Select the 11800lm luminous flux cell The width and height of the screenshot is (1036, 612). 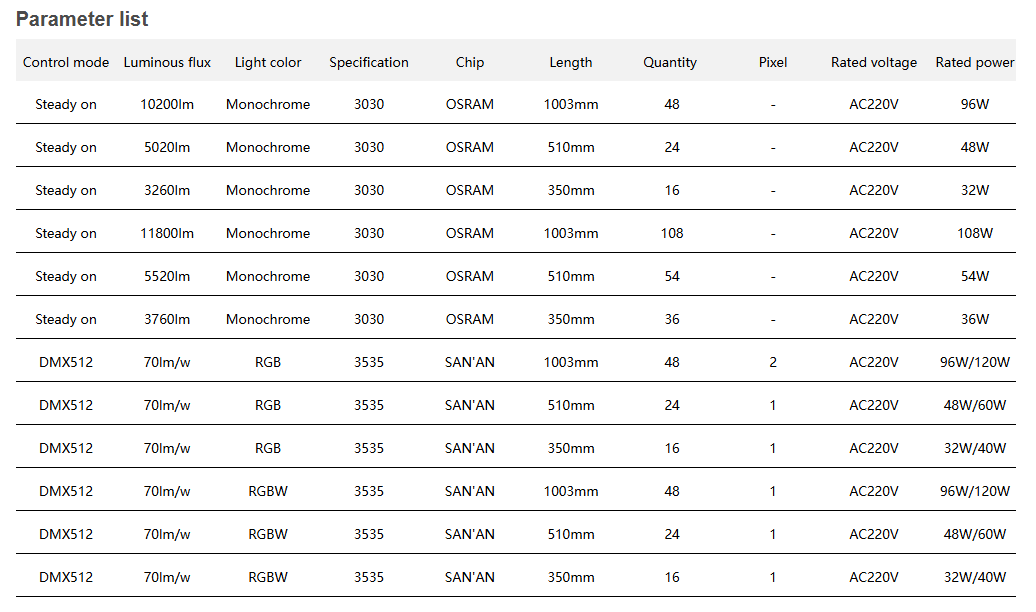(167, 233)
